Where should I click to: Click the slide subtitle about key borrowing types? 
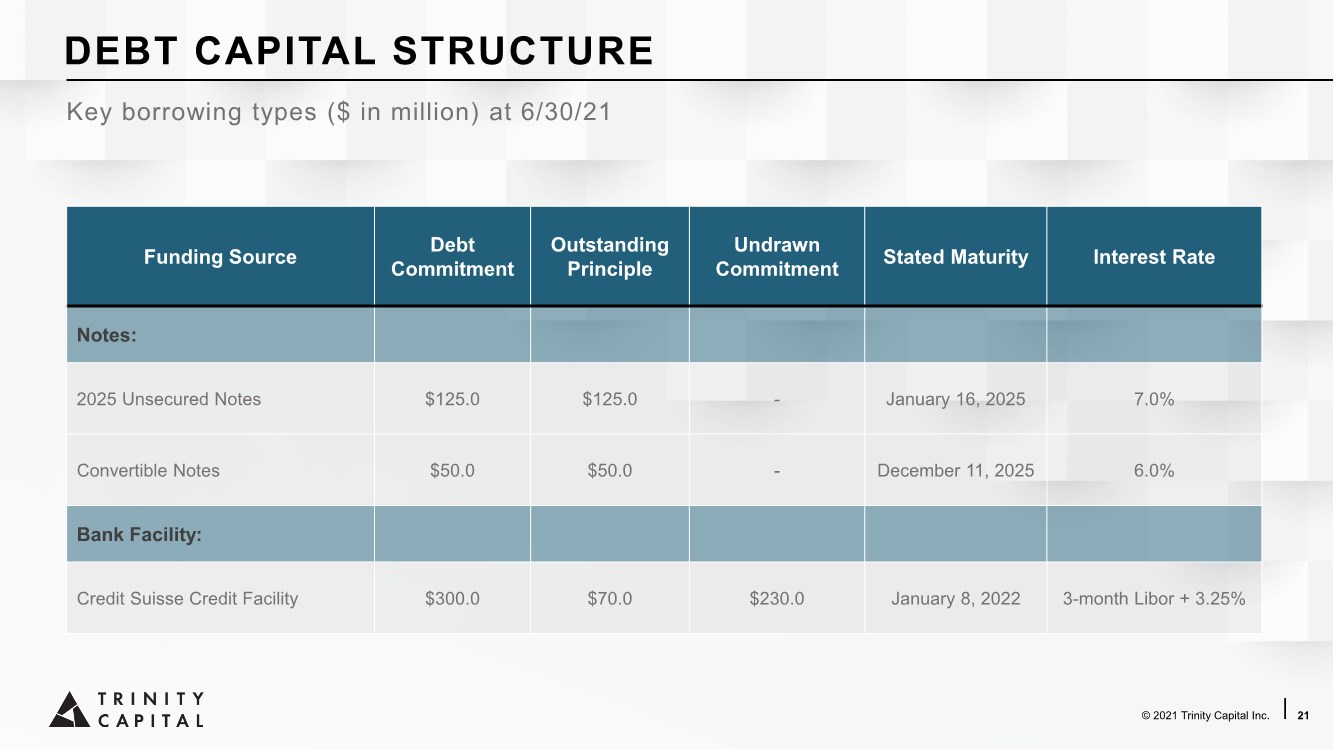tap(338, 112)
